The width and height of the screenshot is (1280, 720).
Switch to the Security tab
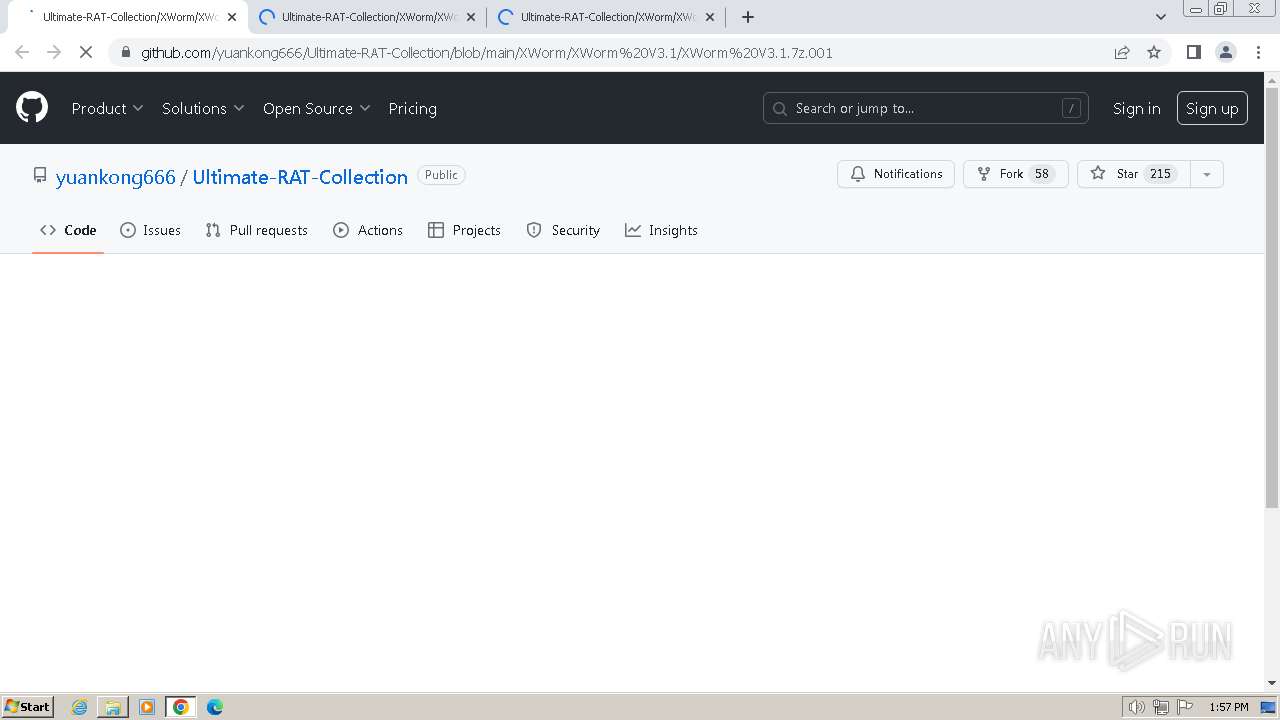click(563, 230)
